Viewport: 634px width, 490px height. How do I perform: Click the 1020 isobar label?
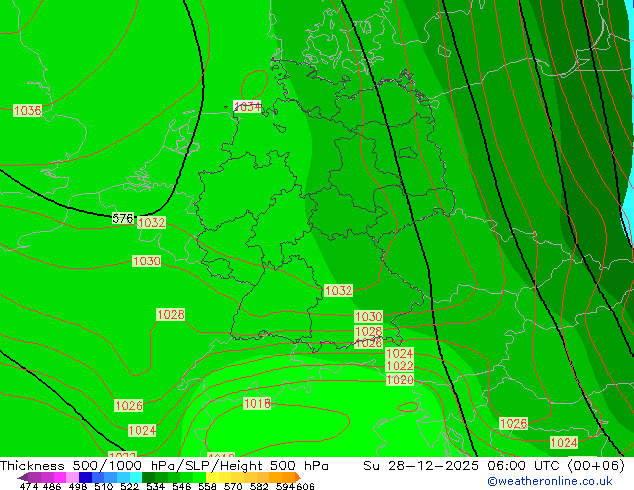tap(400, 380)
